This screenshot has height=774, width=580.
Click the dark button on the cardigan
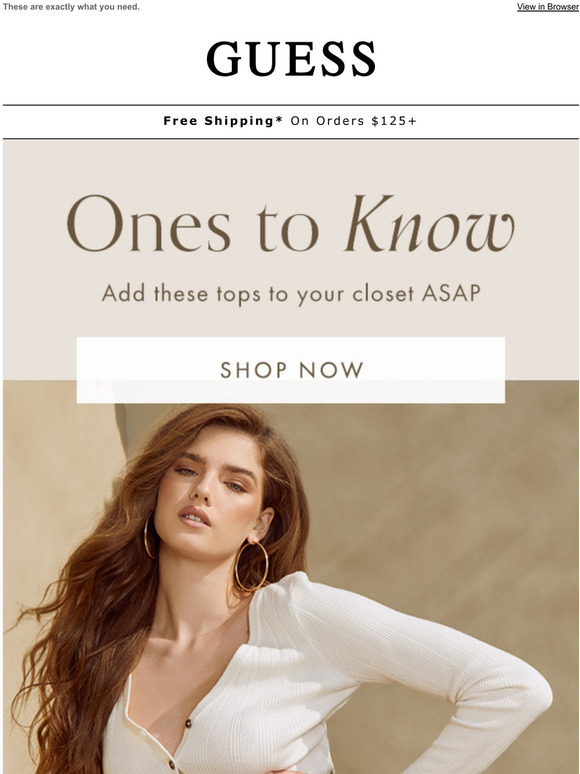[188, 723]
